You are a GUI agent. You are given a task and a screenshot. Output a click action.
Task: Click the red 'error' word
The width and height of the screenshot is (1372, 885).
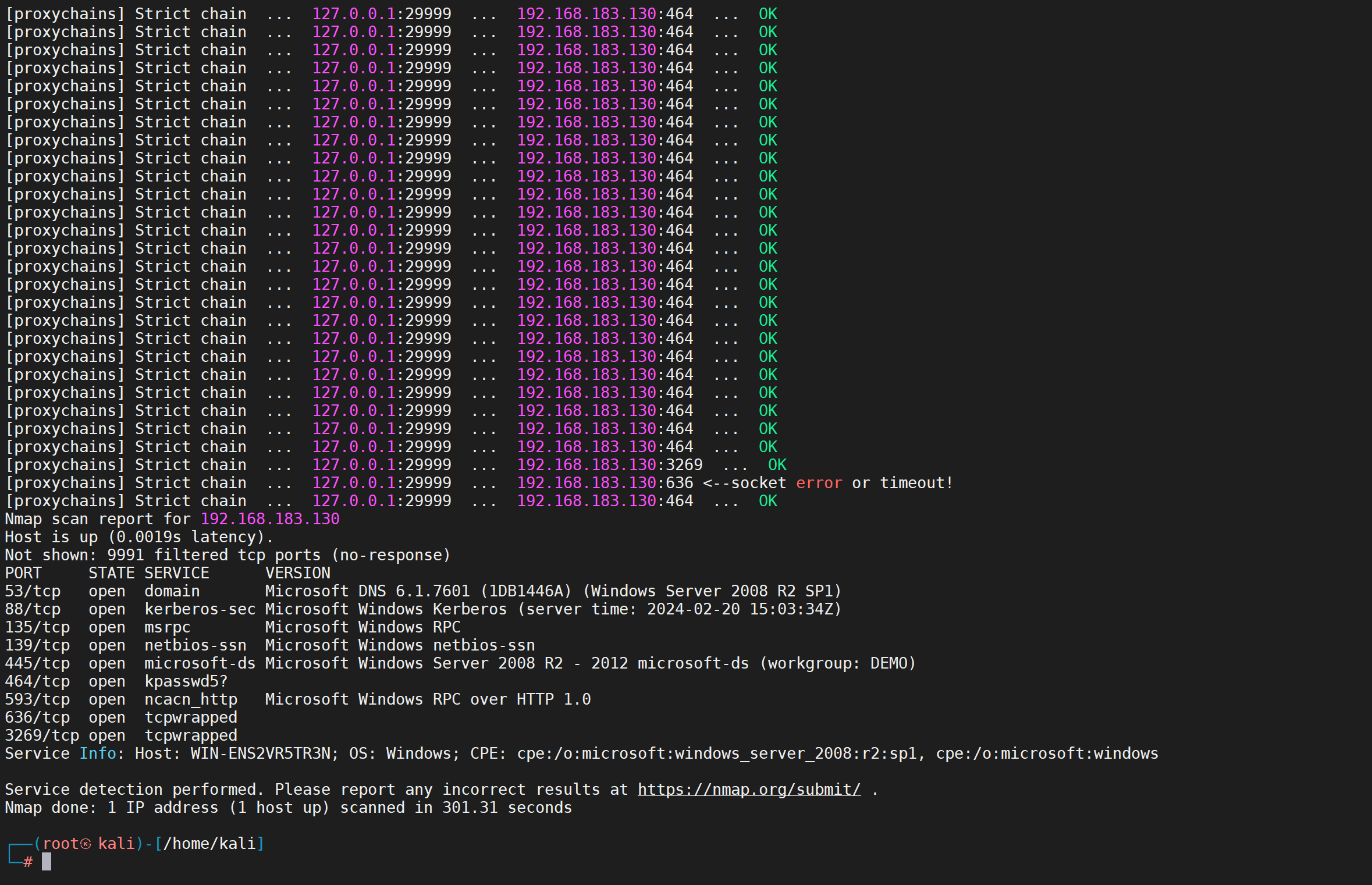click(819, 483)
